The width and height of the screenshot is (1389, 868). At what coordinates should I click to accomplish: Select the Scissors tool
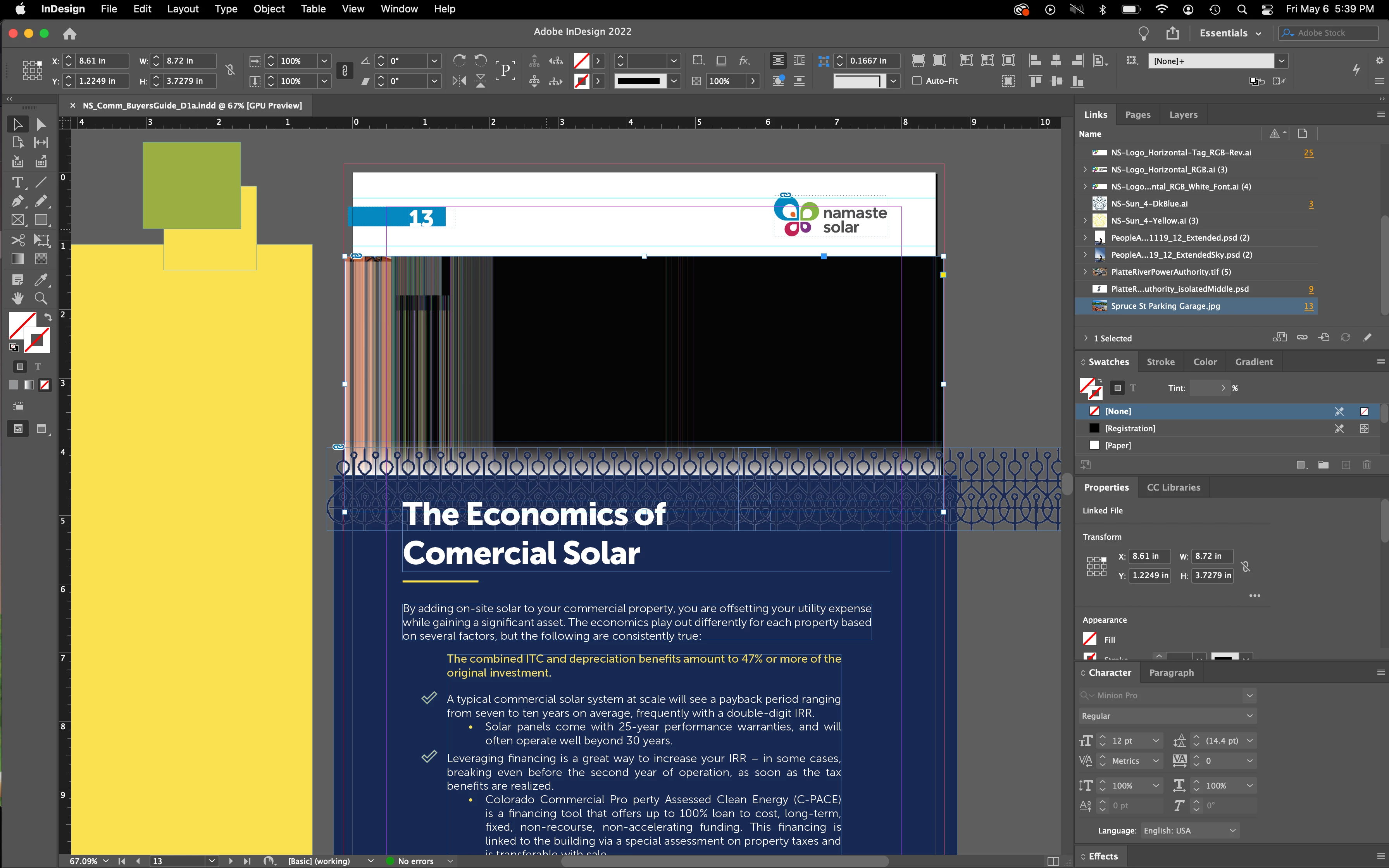(x=17, y=239)
